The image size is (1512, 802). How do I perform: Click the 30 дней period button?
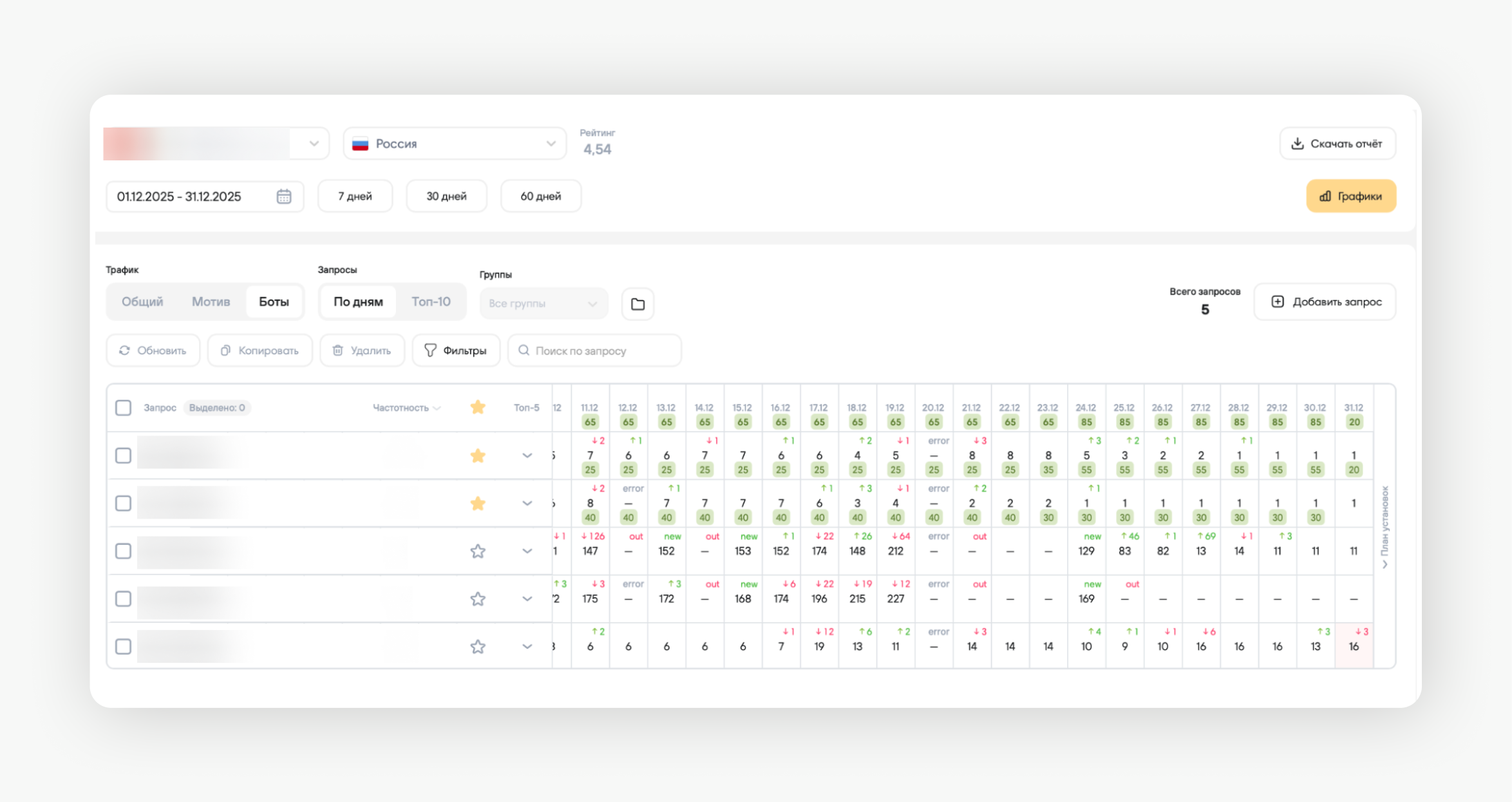(x=446, y=196)
